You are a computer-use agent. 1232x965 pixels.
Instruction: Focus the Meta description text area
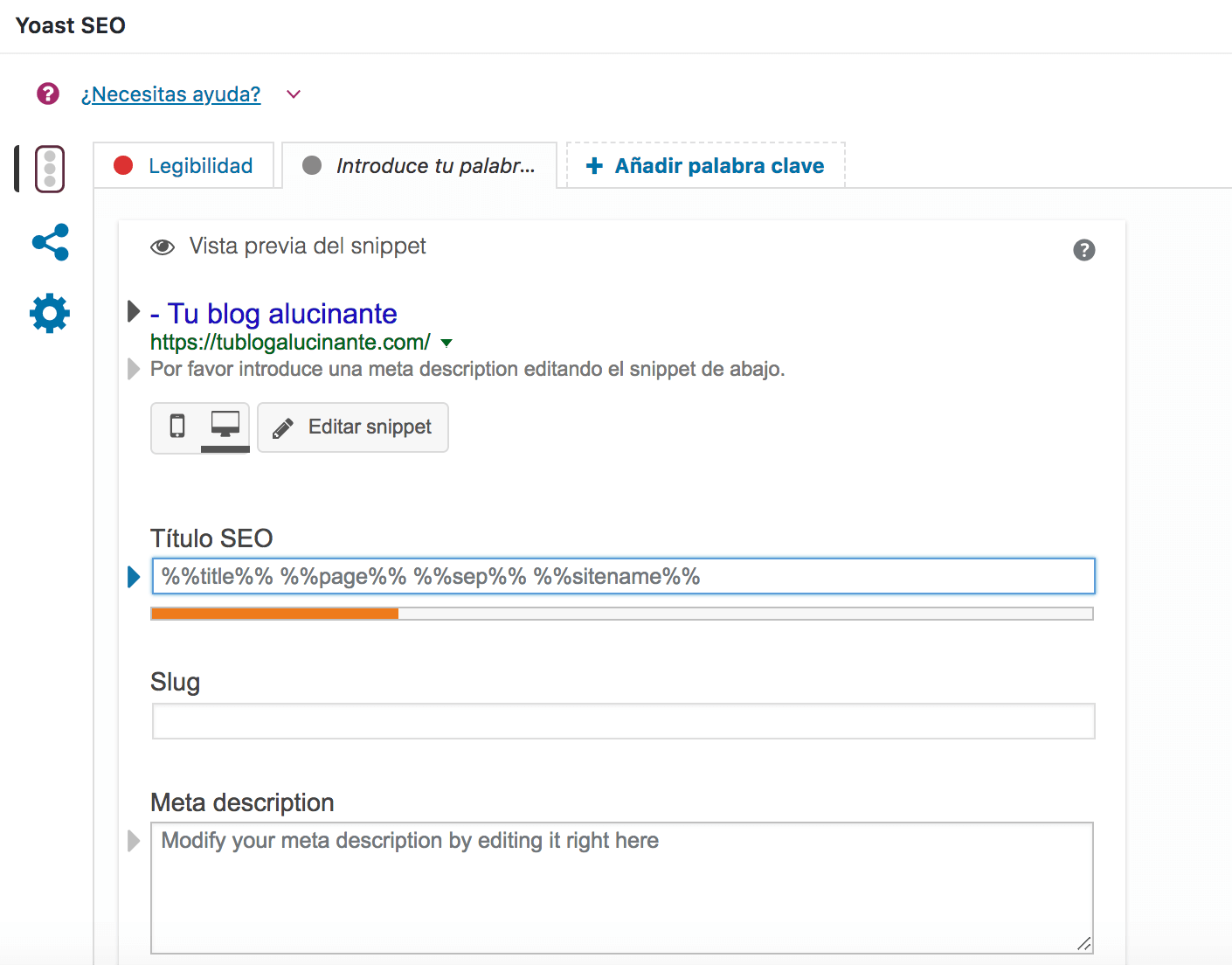pos(622,888)
